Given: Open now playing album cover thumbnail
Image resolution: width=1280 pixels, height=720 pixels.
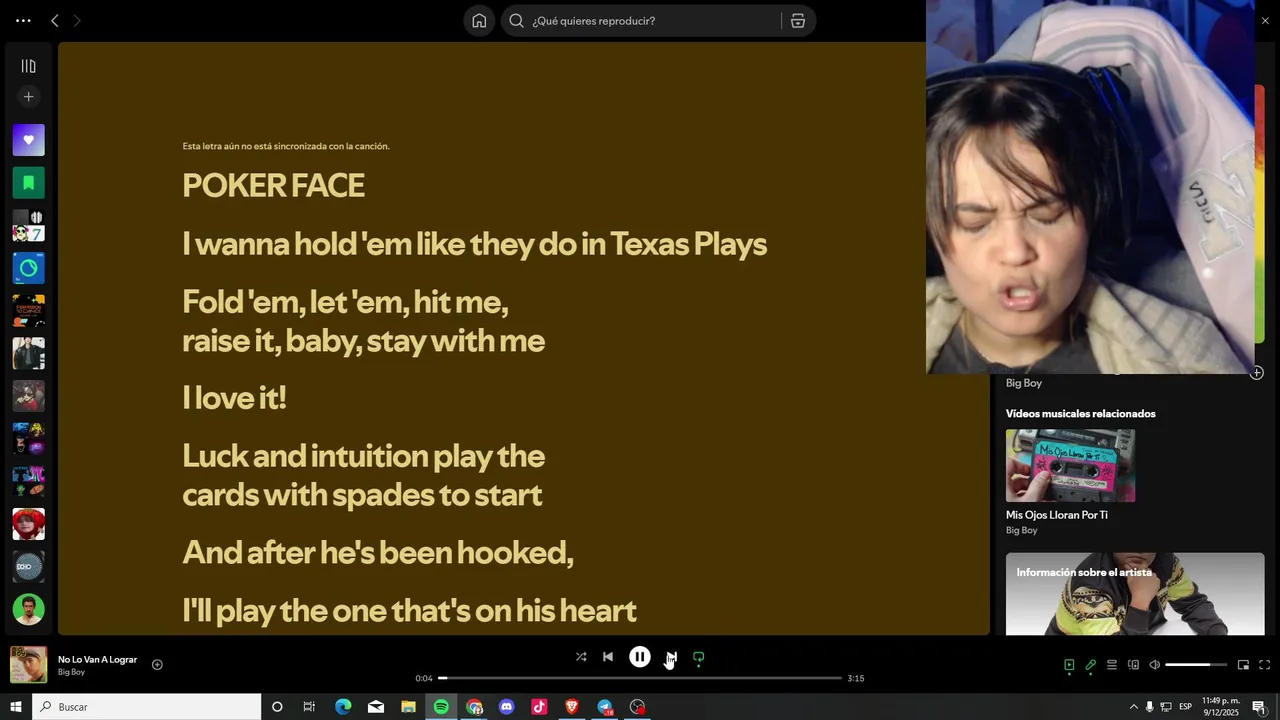Looking at the screenshot, I should 28,665.
